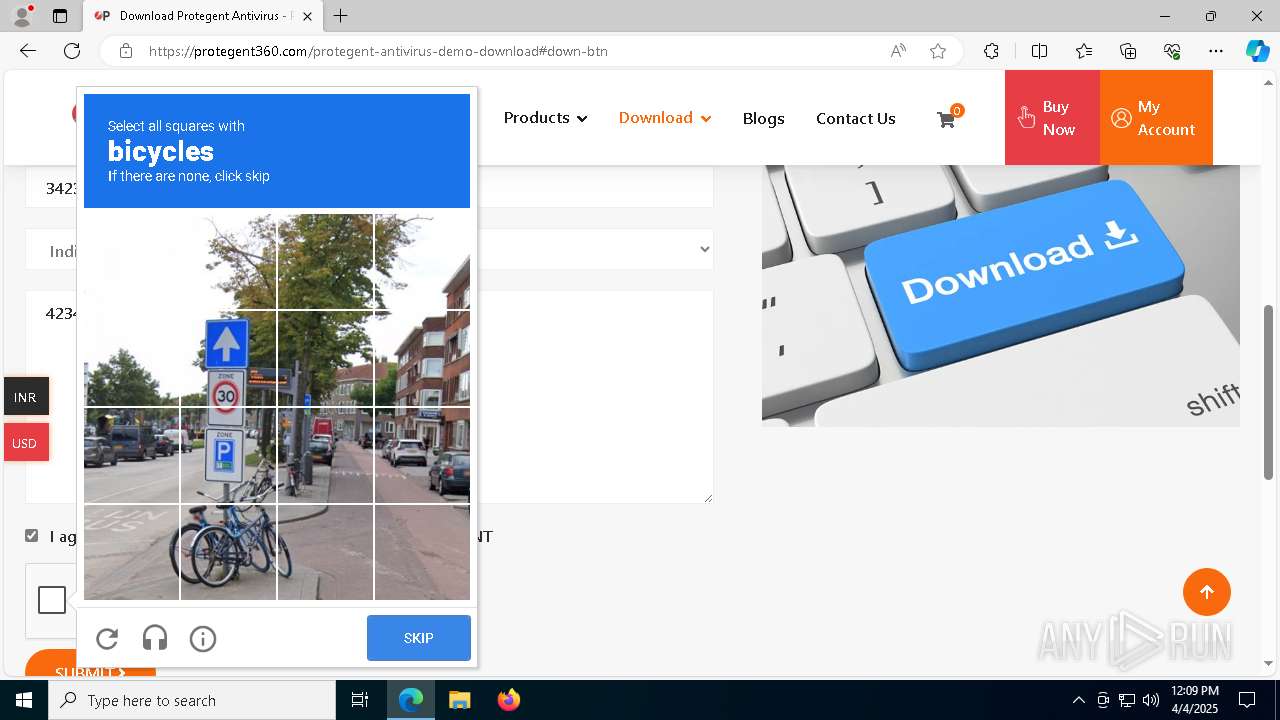Tick the reCAPTCHA checkbox
1280x720 pixels.
(52, 600)
